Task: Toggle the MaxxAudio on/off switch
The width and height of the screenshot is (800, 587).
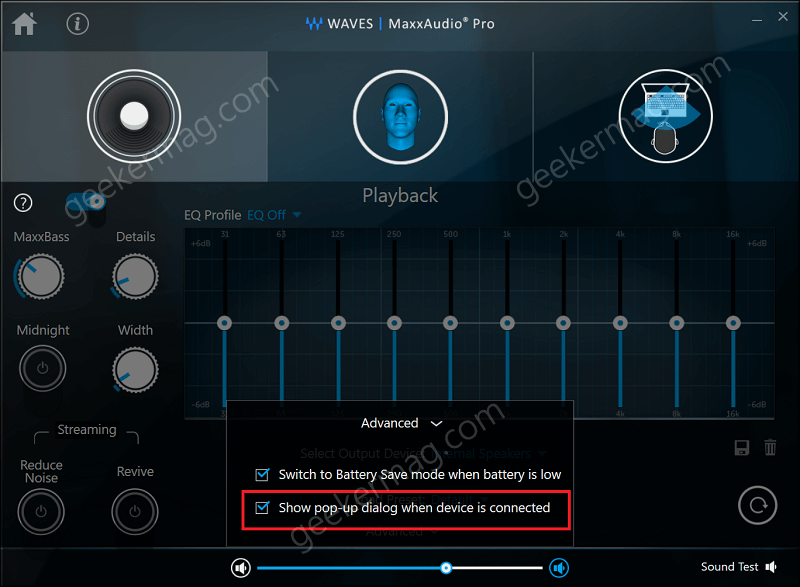Action: (86, 202)
